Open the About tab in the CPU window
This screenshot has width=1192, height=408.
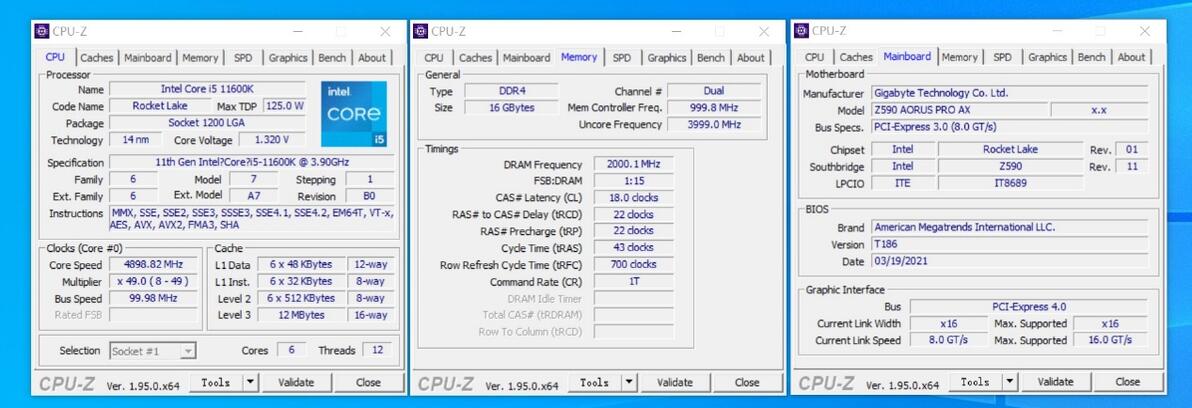(372, 58)
